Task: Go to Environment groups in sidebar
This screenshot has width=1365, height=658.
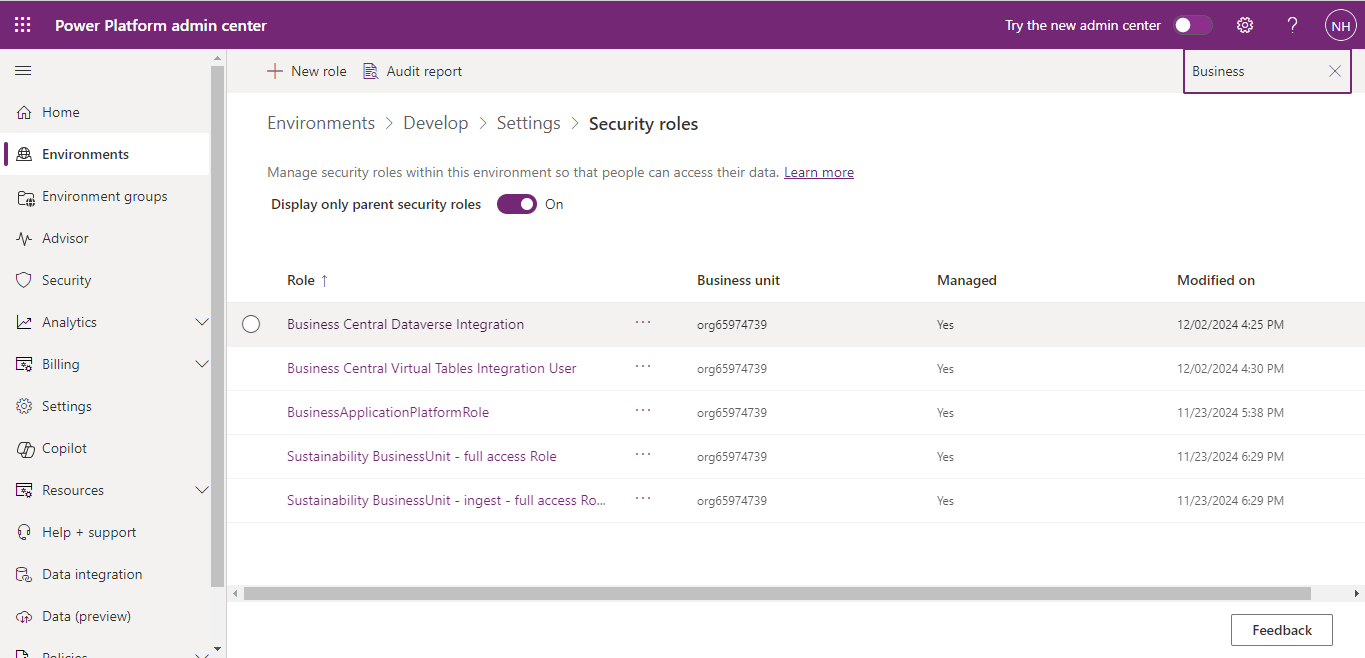Action: [104, 197]
